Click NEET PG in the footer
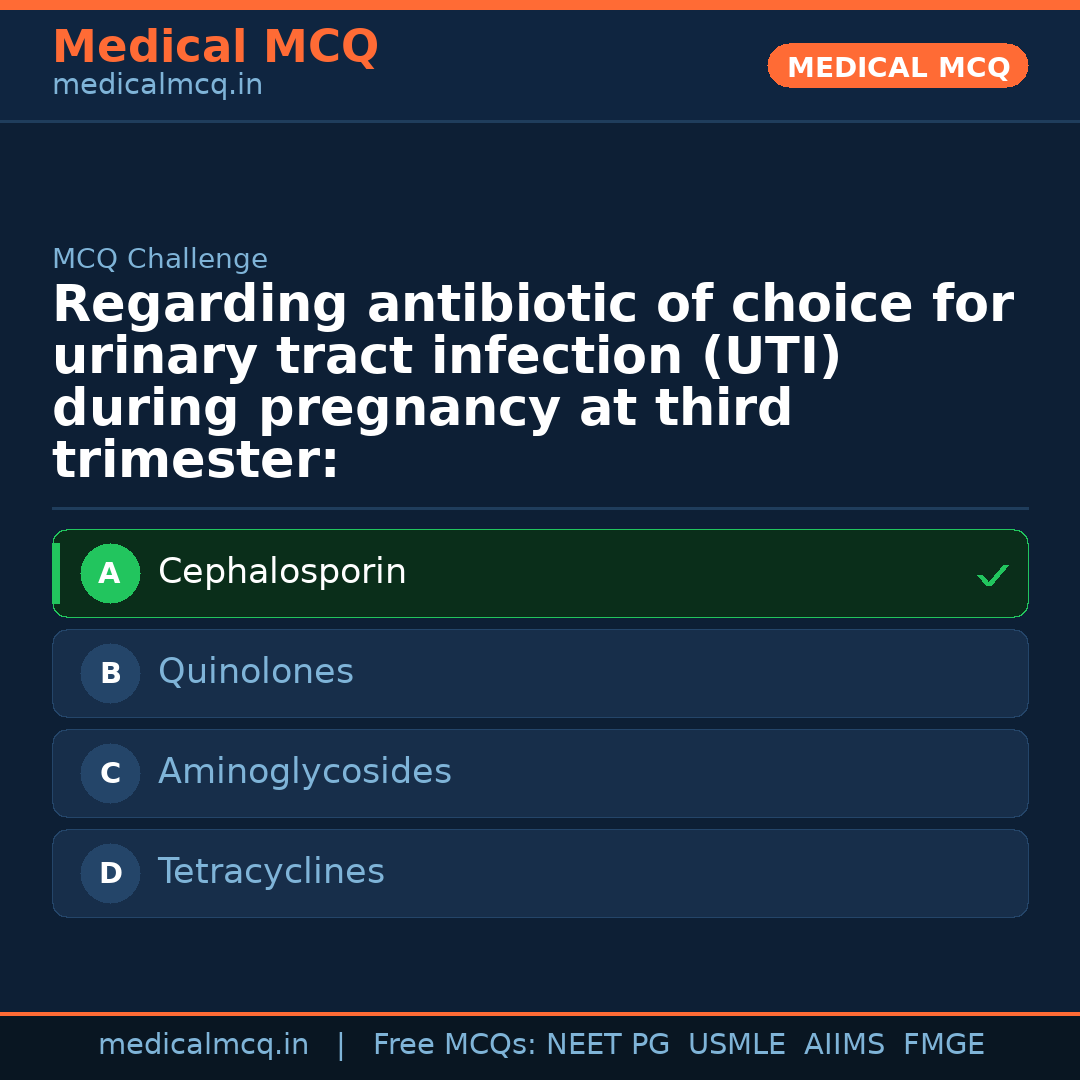 coord(608,1045)
